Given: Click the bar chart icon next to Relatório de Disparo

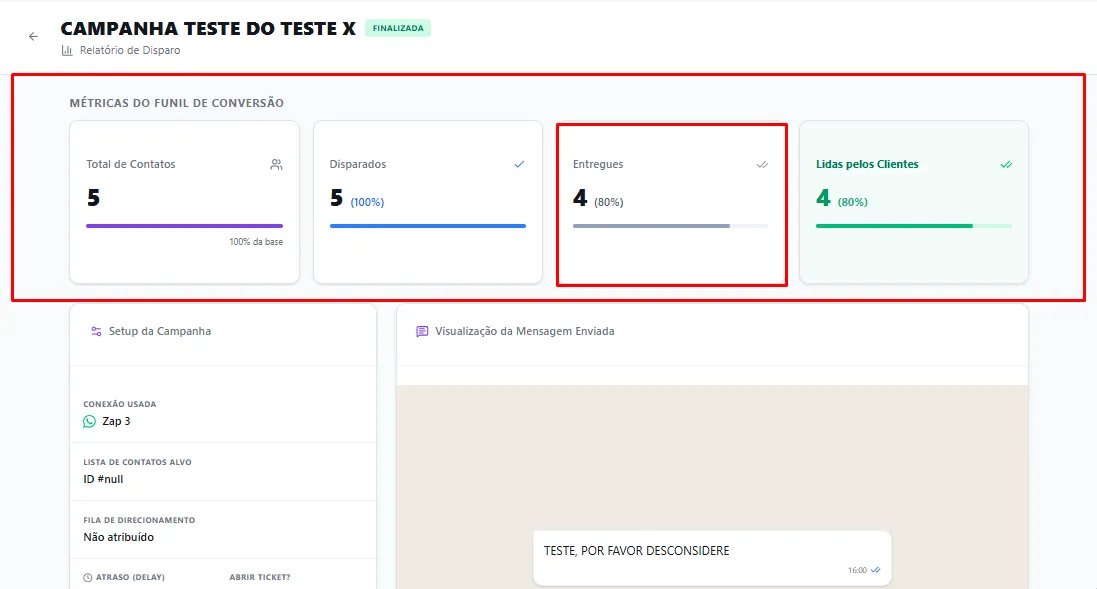Looking at the screenshot, I should click(x=67, y=50).
